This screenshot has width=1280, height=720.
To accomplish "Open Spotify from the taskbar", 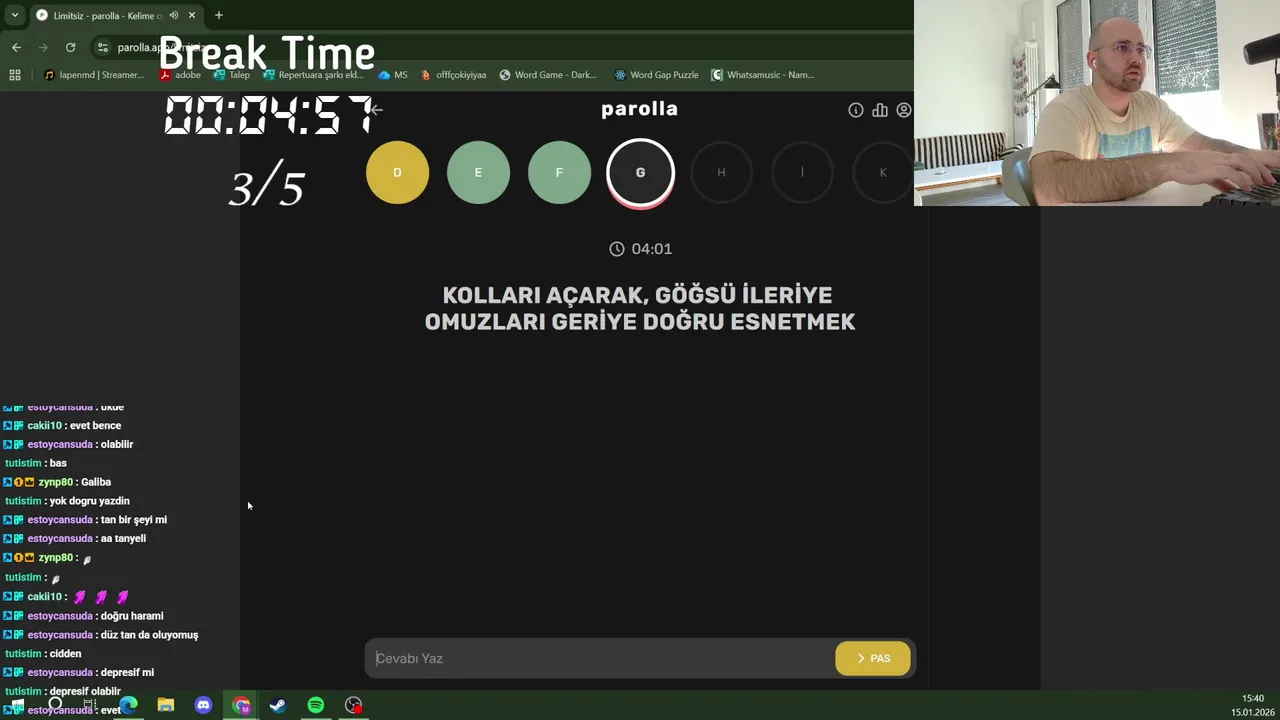I will tap(316, 705).
